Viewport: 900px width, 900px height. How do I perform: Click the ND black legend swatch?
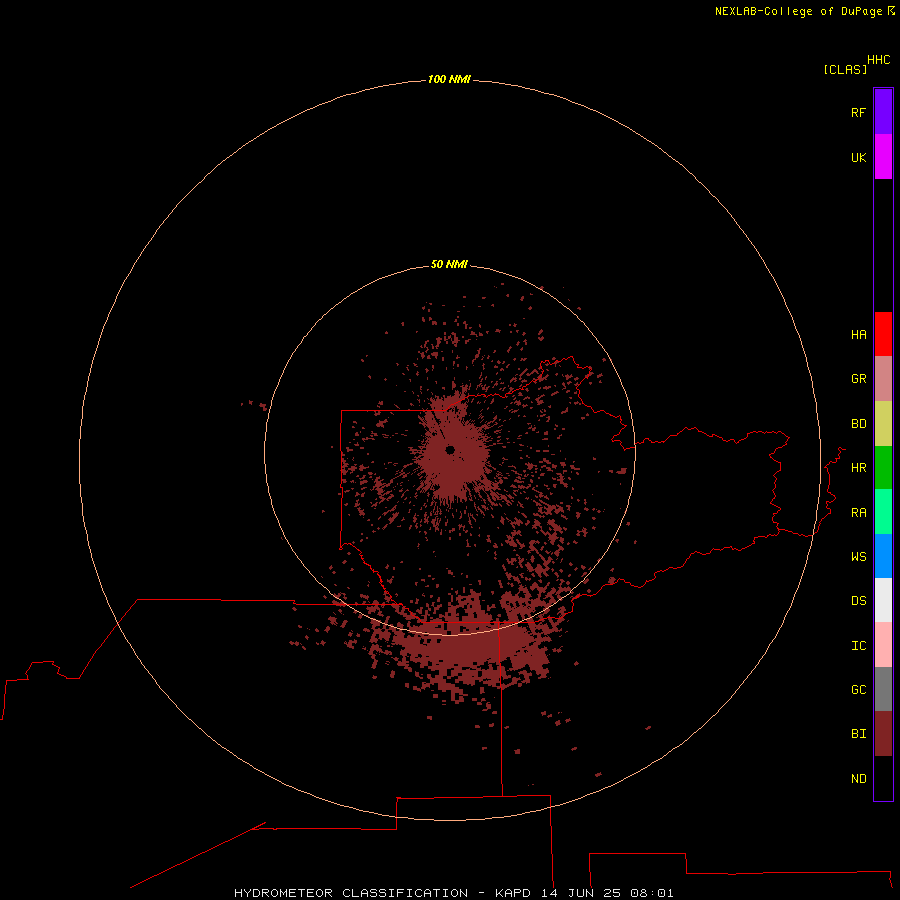point(883,778)
